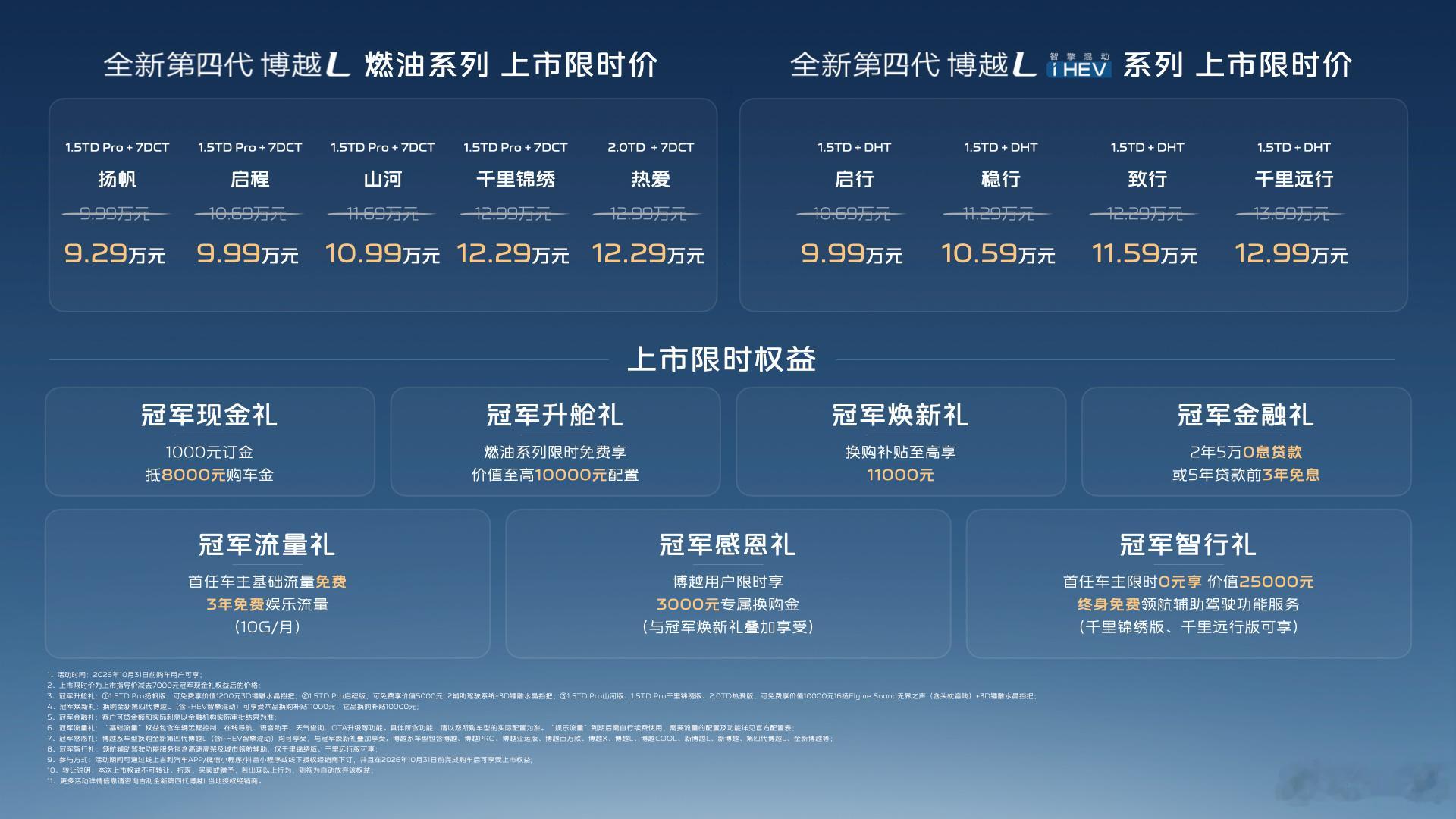Click the 热爱 trim name
The image size is (1456, 819).
(x=651, y=179)
